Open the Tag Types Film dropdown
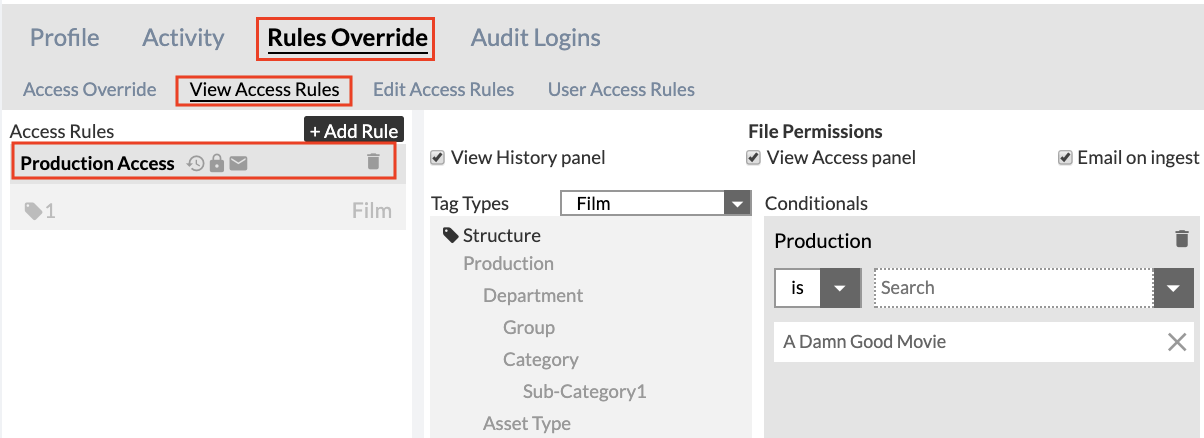Viewport: 1204px width, 438px height. click(655, 203)
